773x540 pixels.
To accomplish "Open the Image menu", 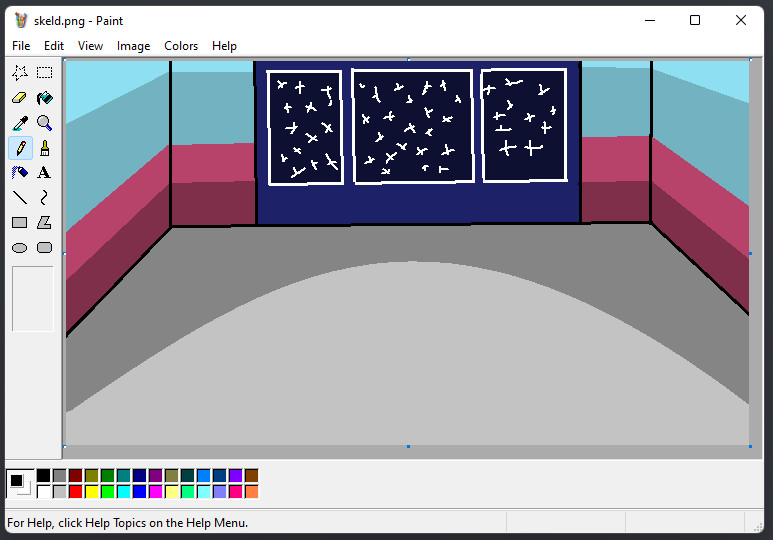I will tap(133, 46).
